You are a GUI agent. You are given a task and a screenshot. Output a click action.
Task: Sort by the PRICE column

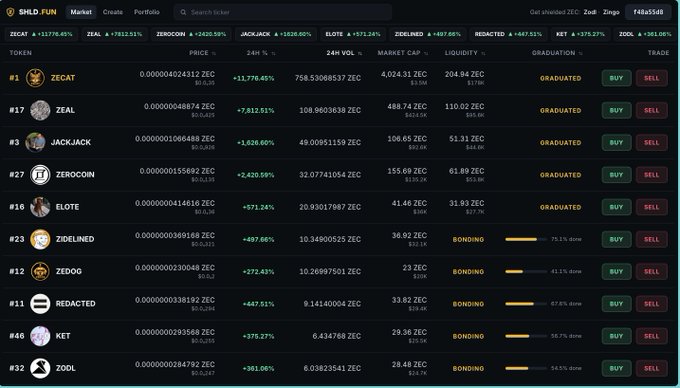[x=202, y=53]
